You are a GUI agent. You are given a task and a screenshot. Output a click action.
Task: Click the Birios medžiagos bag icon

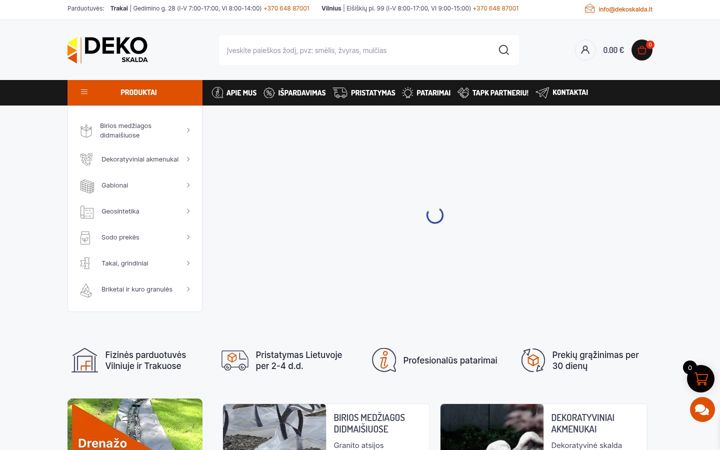[86, 131]
